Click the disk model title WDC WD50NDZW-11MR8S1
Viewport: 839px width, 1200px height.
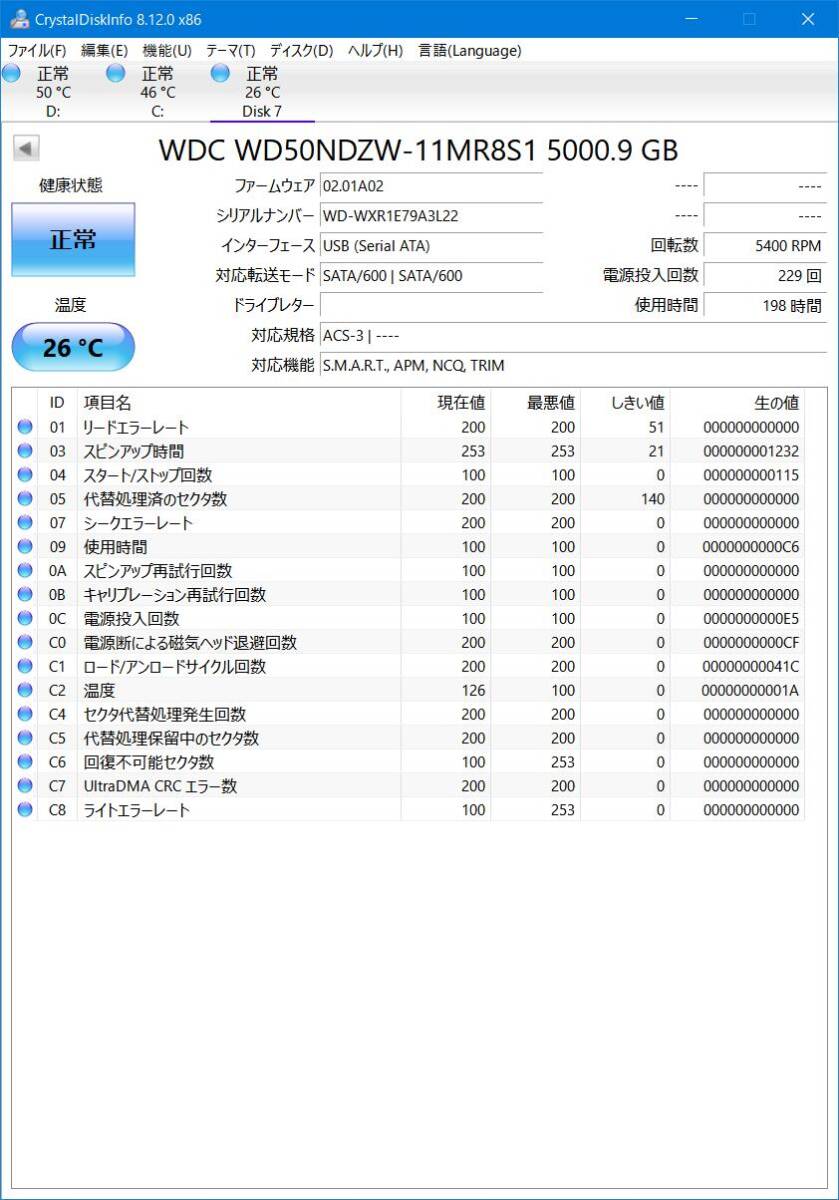[x=348, y=150]
